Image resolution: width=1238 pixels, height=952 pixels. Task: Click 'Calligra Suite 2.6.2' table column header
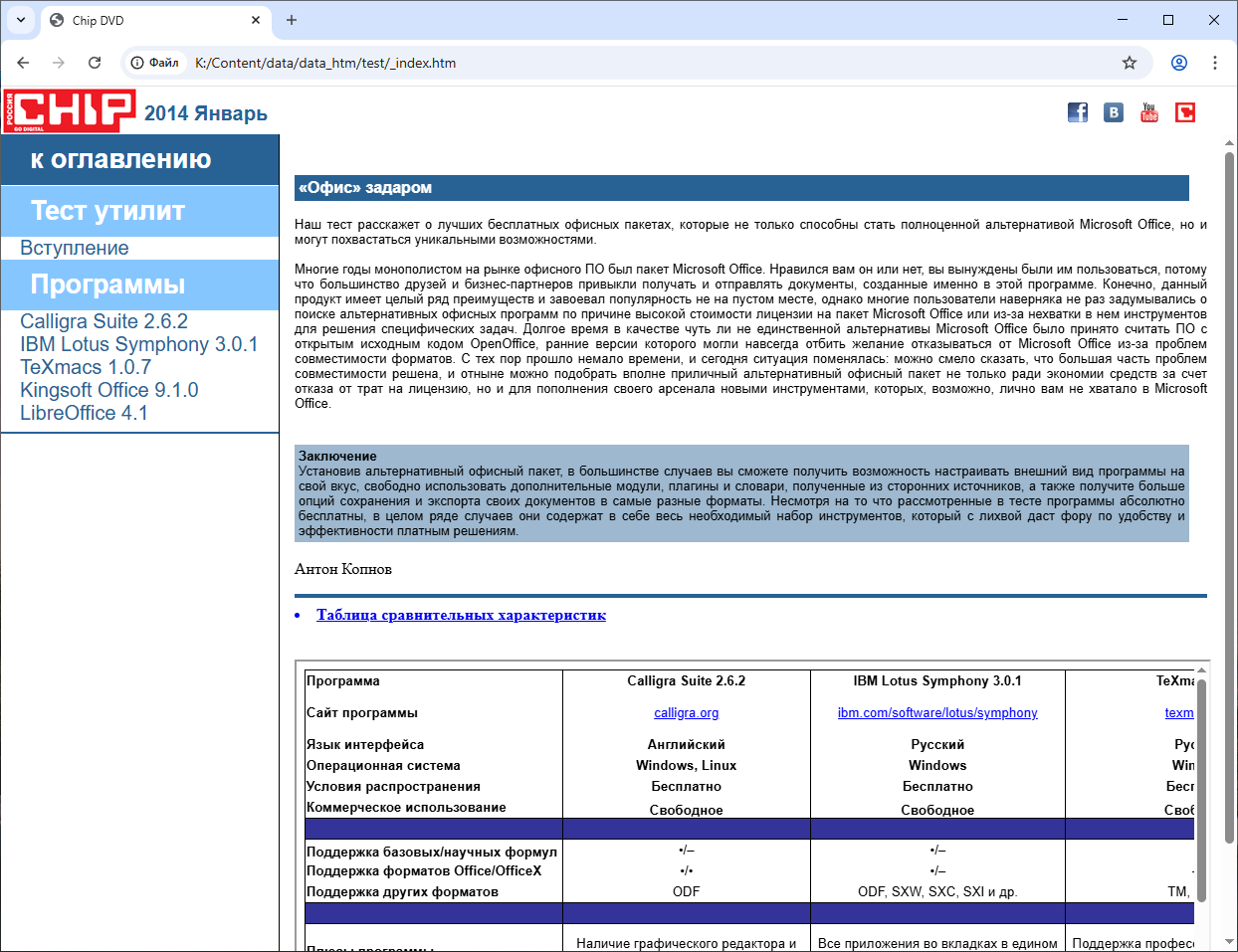point(687,681)
